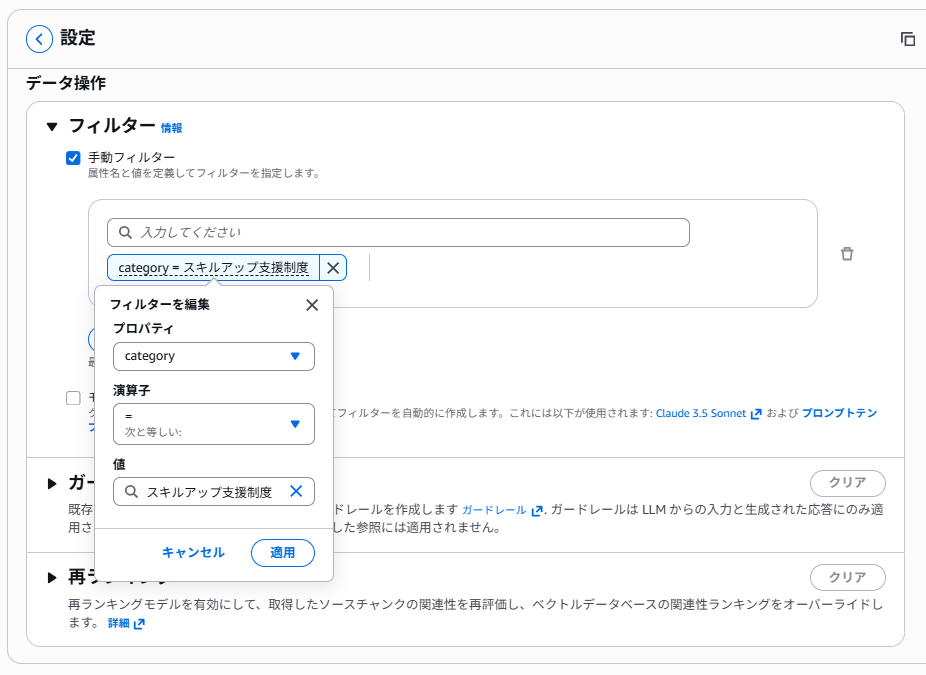Collapse the フィルター section
926x675 pixels.
[52, 127]
